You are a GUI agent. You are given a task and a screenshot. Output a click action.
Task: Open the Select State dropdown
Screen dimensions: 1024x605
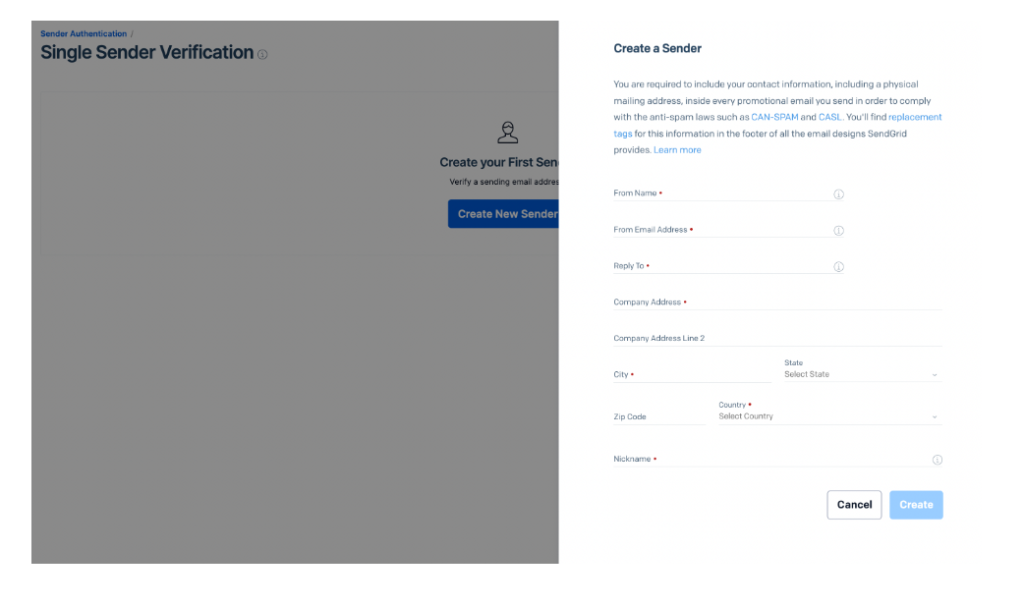861,374
